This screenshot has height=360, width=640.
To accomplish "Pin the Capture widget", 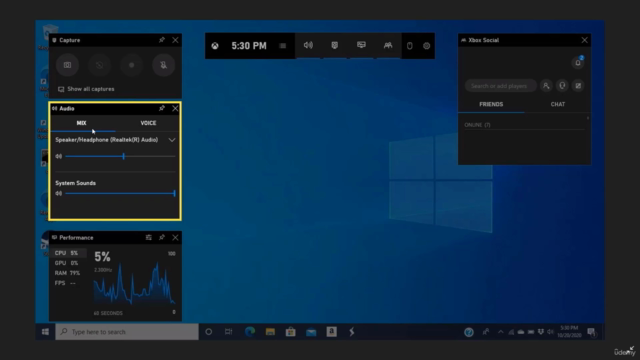I will click(x=162, y=40).
